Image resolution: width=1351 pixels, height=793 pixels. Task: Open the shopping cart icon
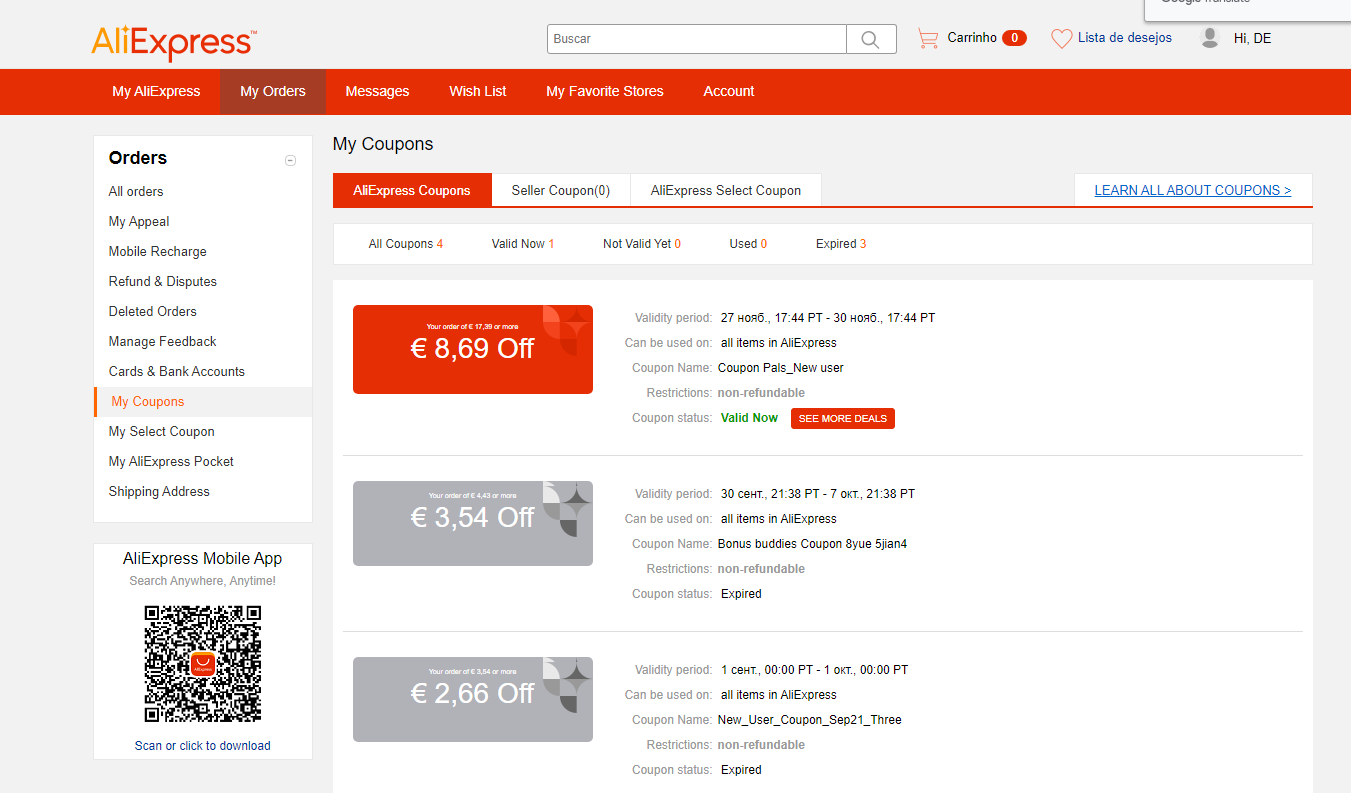tap(928, 39)
